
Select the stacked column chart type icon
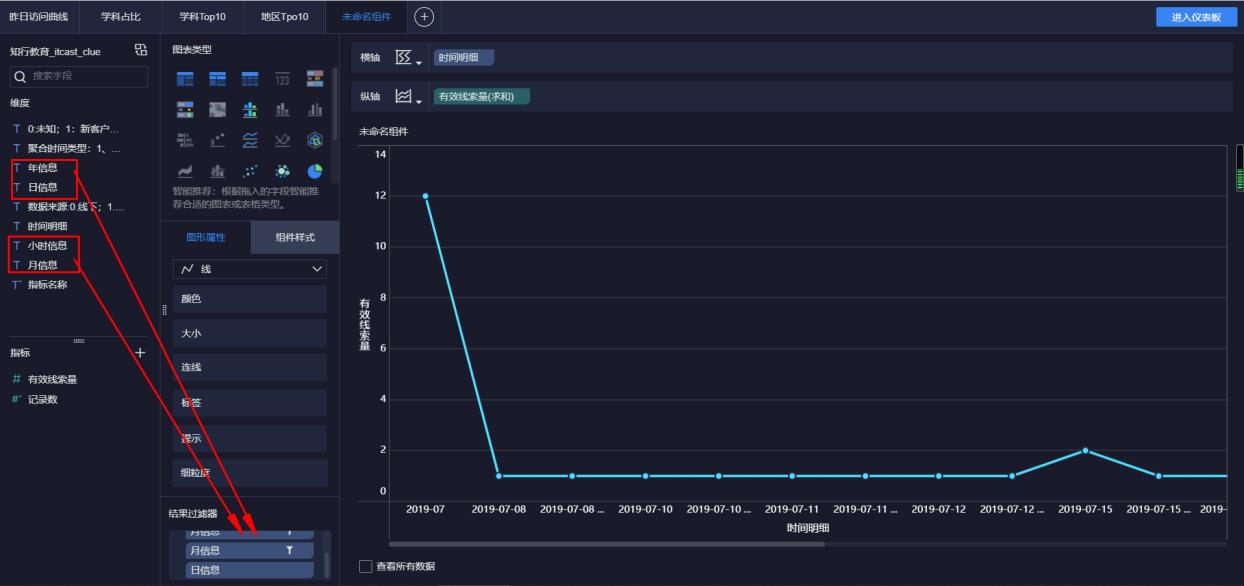click(x=282, y=109)
